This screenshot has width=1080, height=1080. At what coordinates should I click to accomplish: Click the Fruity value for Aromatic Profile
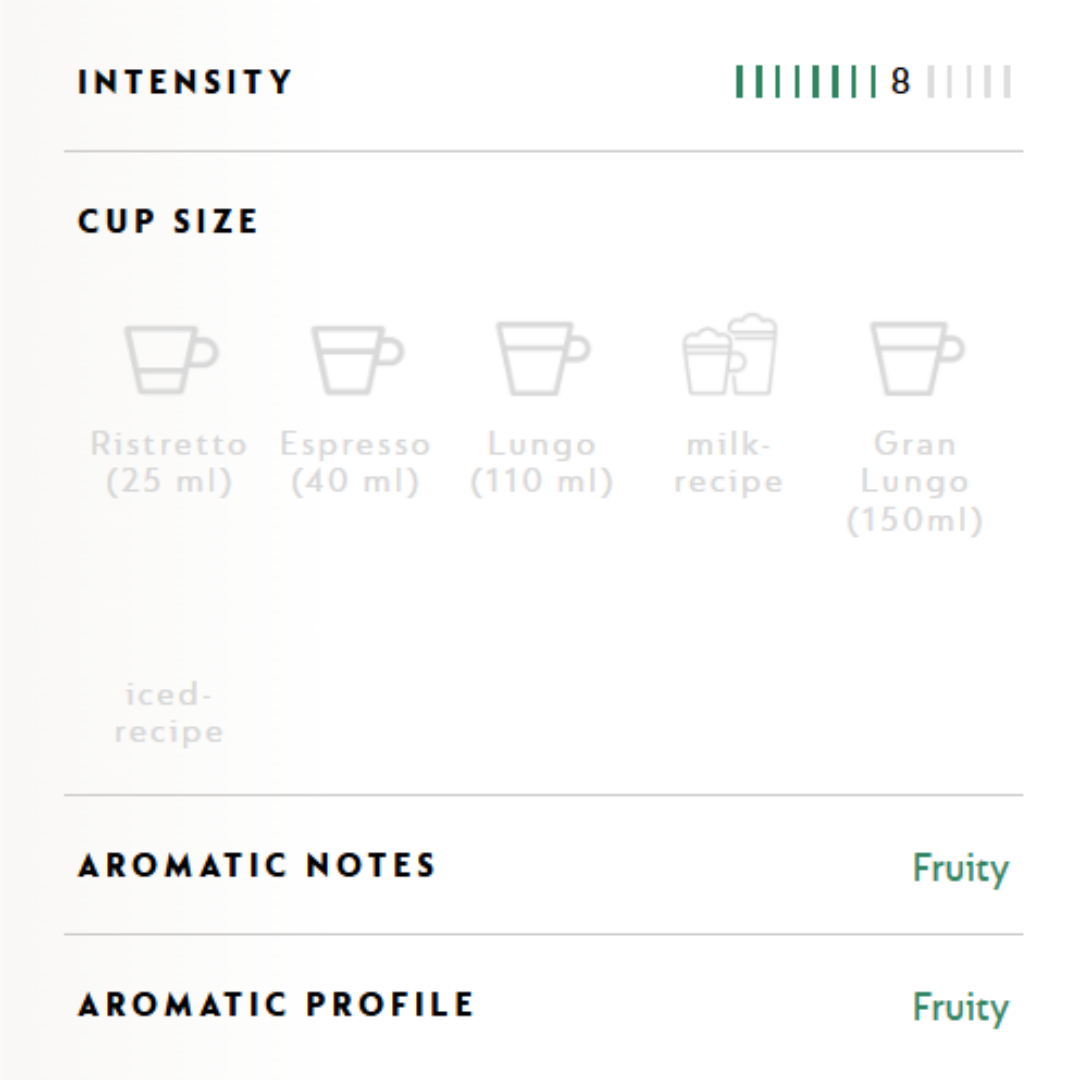[x=961, y=1007]
